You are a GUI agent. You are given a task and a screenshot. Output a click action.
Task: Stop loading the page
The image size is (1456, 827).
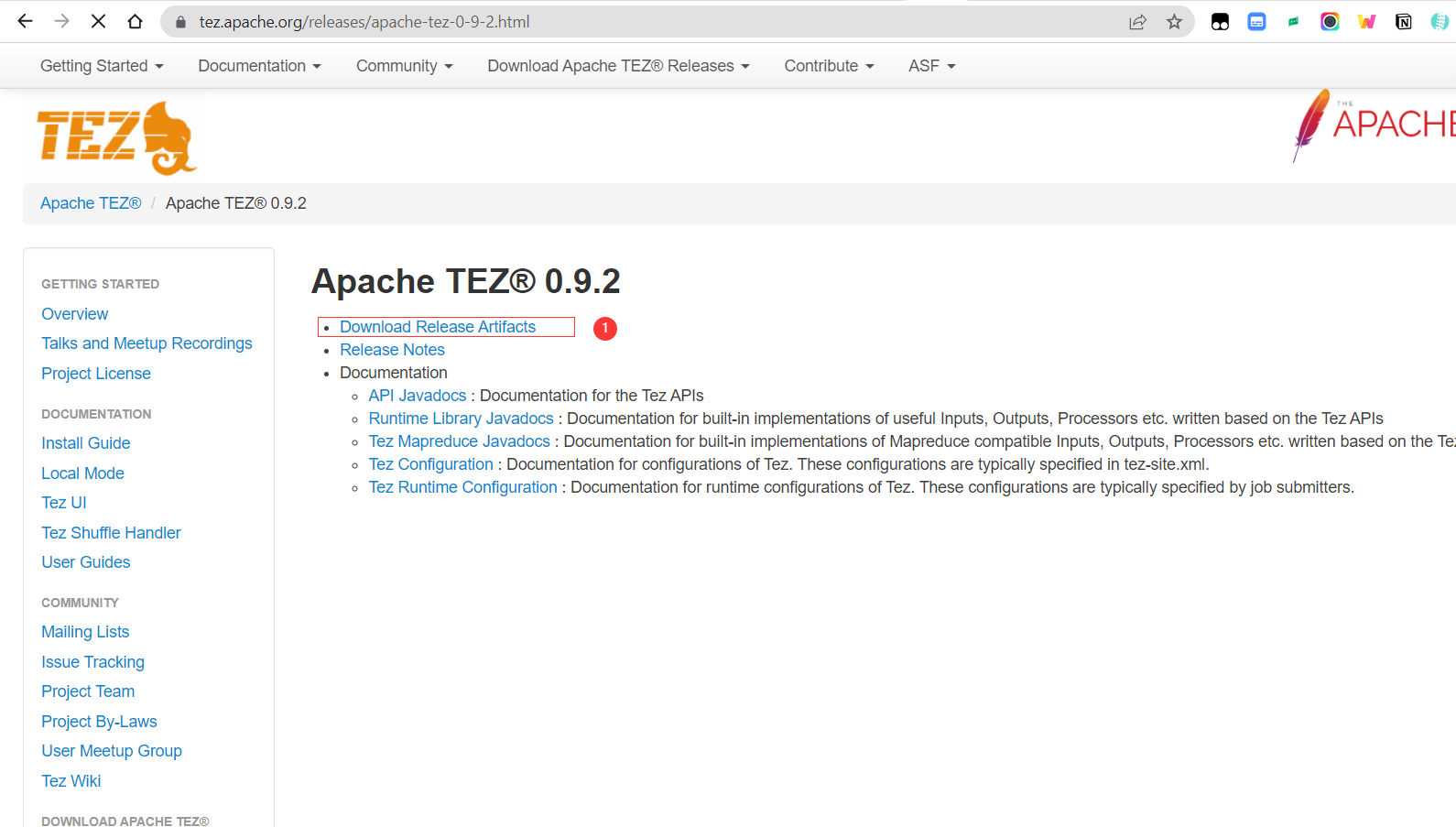[x=98, y=21]
